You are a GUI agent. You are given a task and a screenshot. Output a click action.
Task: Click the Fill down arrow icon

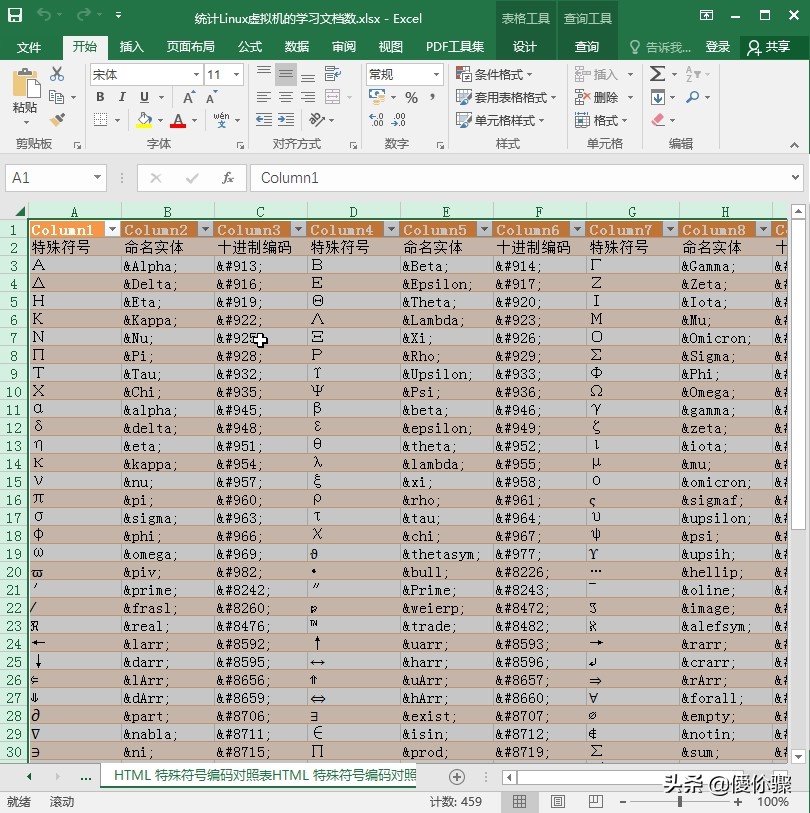tap(658, 97)
